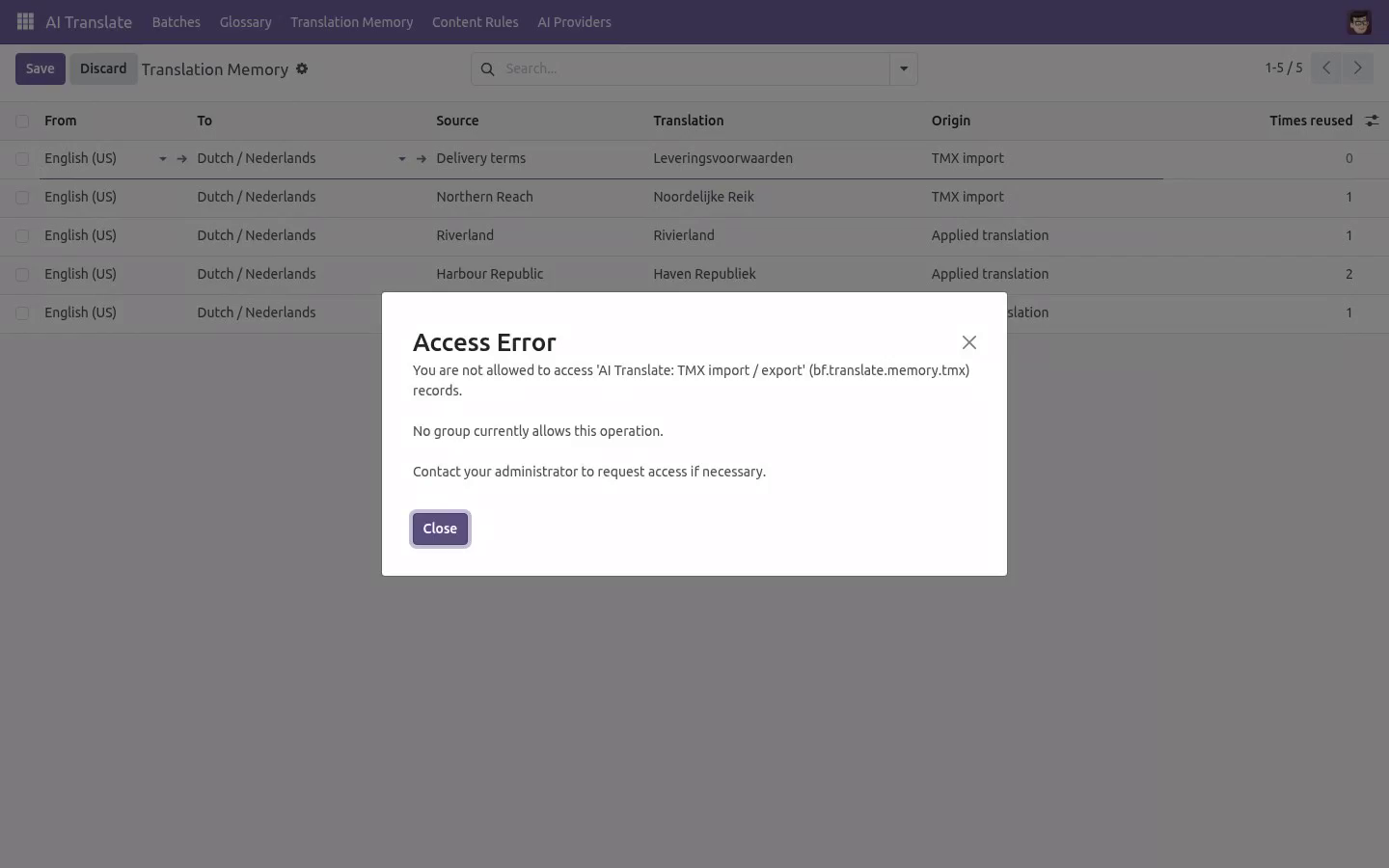
Task: Open the Batches menu
Action: click(x=177, y=22)
